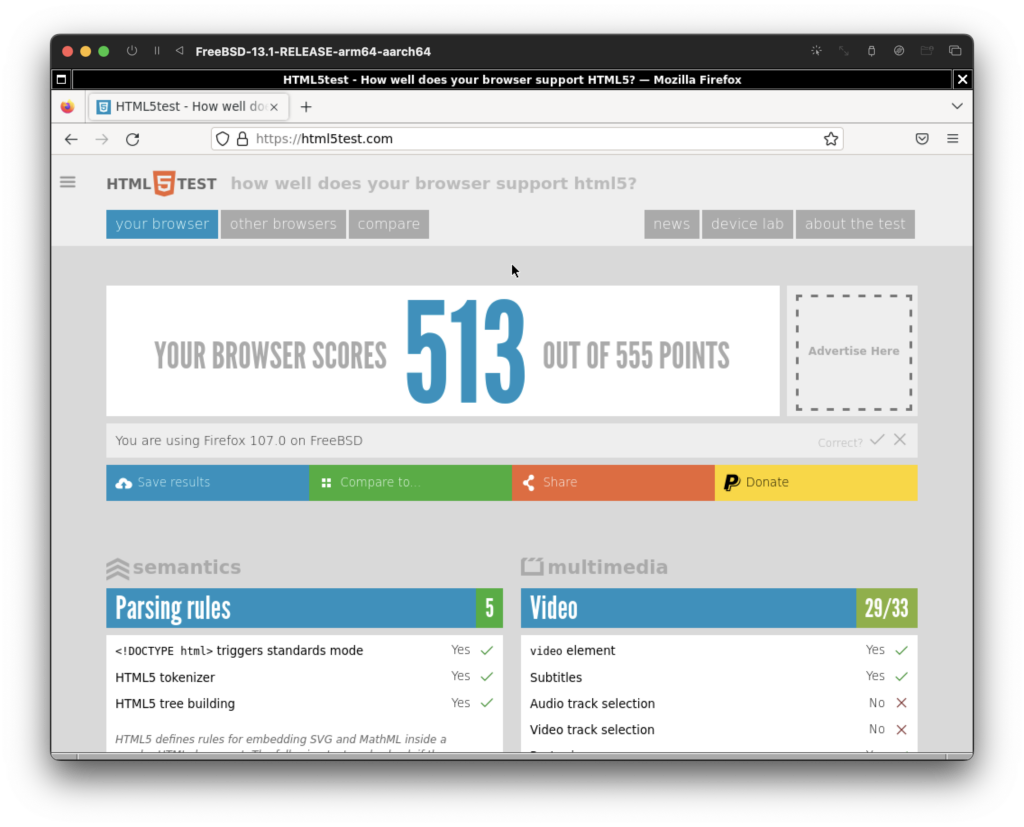Click the HTML5 TEST logo
Screen dimensions: 1024x827
pyautogui.click(x=161, y=184)
